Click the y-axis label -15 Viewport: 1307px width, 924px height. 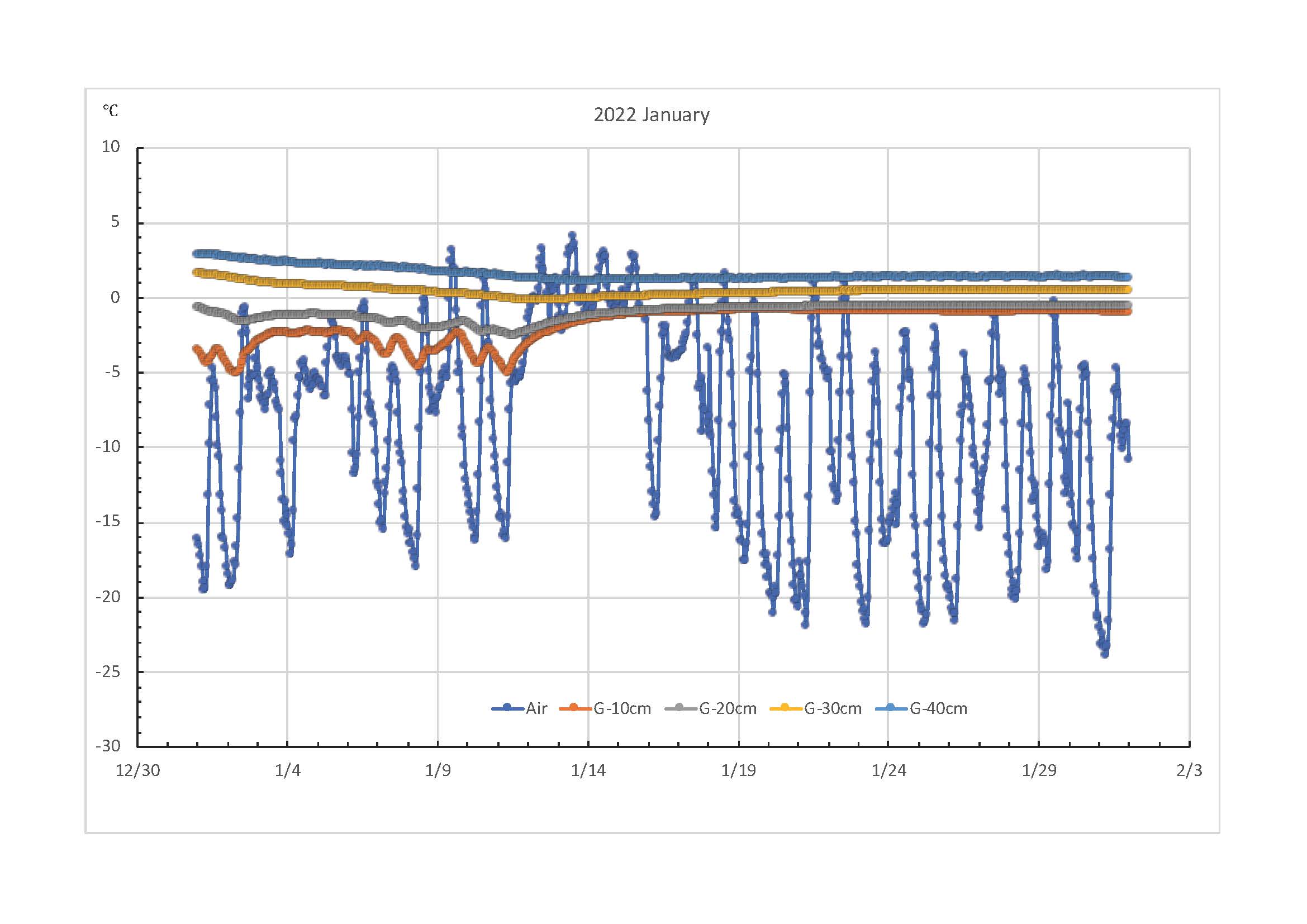(108, 522)
